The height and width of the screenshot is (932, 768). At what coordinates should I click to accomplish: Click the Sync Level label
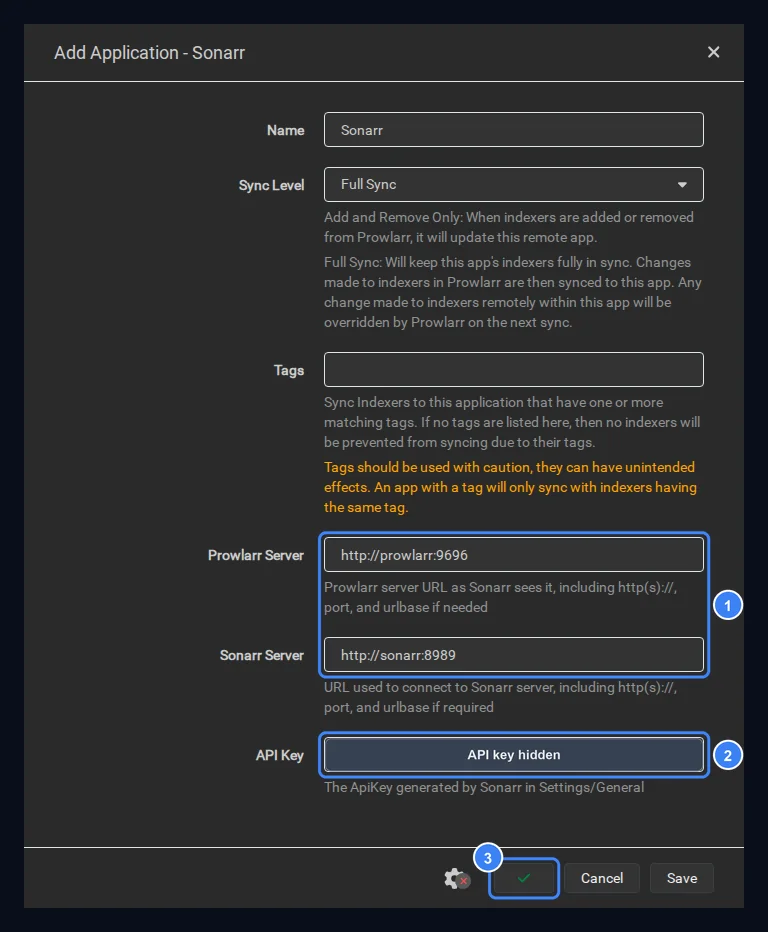tap(271, 185)
